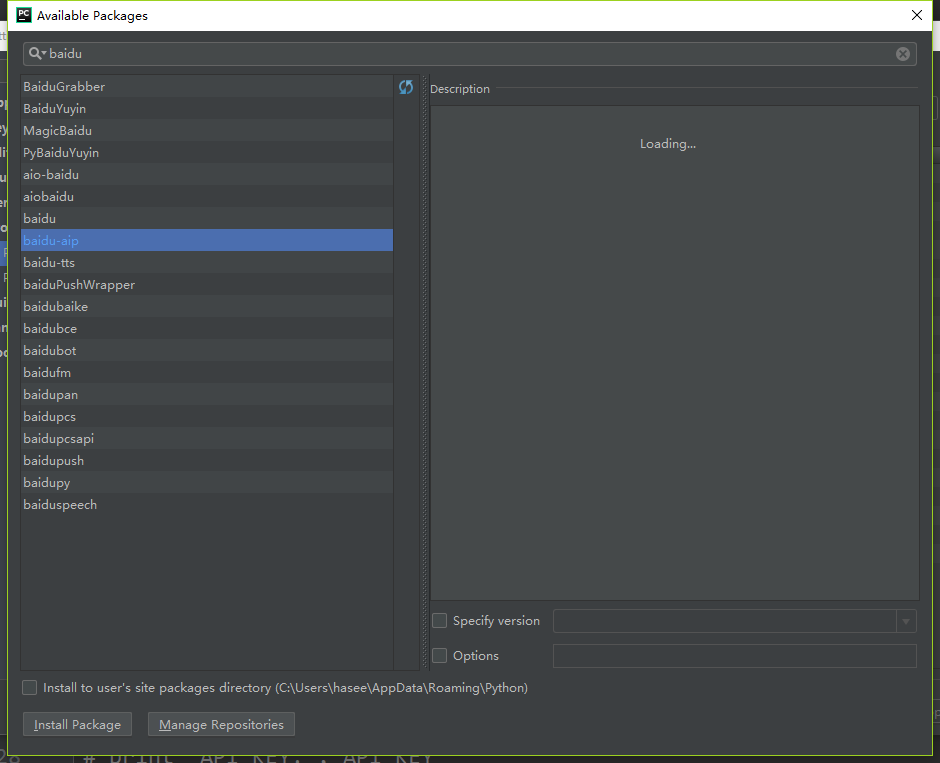The width and height of the screenshot is (940, 763).
Task: Click the Install Package button
Action: coord(77,724)
